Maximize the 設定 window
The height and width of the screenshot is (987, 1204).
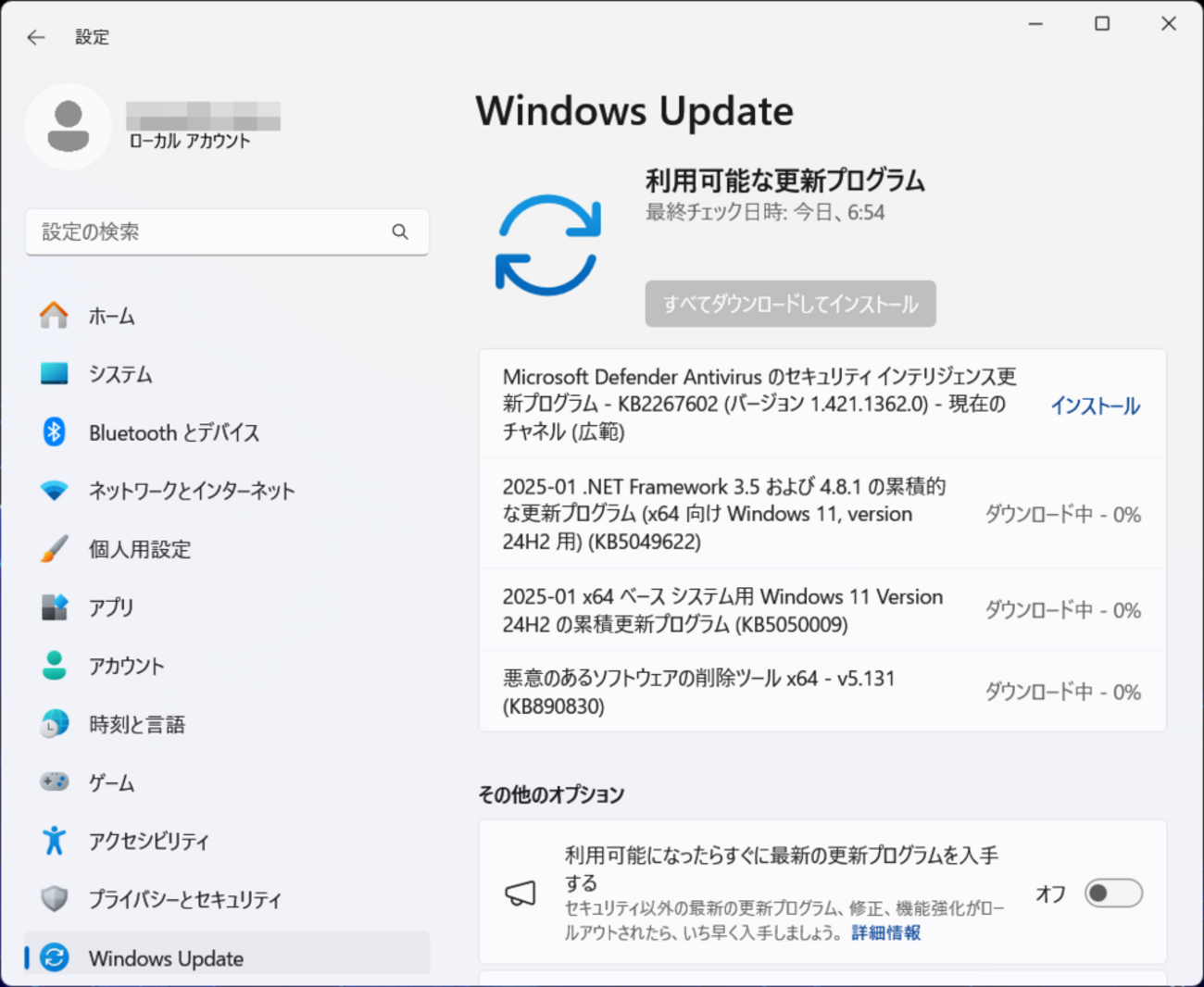tap(1102, 24)
